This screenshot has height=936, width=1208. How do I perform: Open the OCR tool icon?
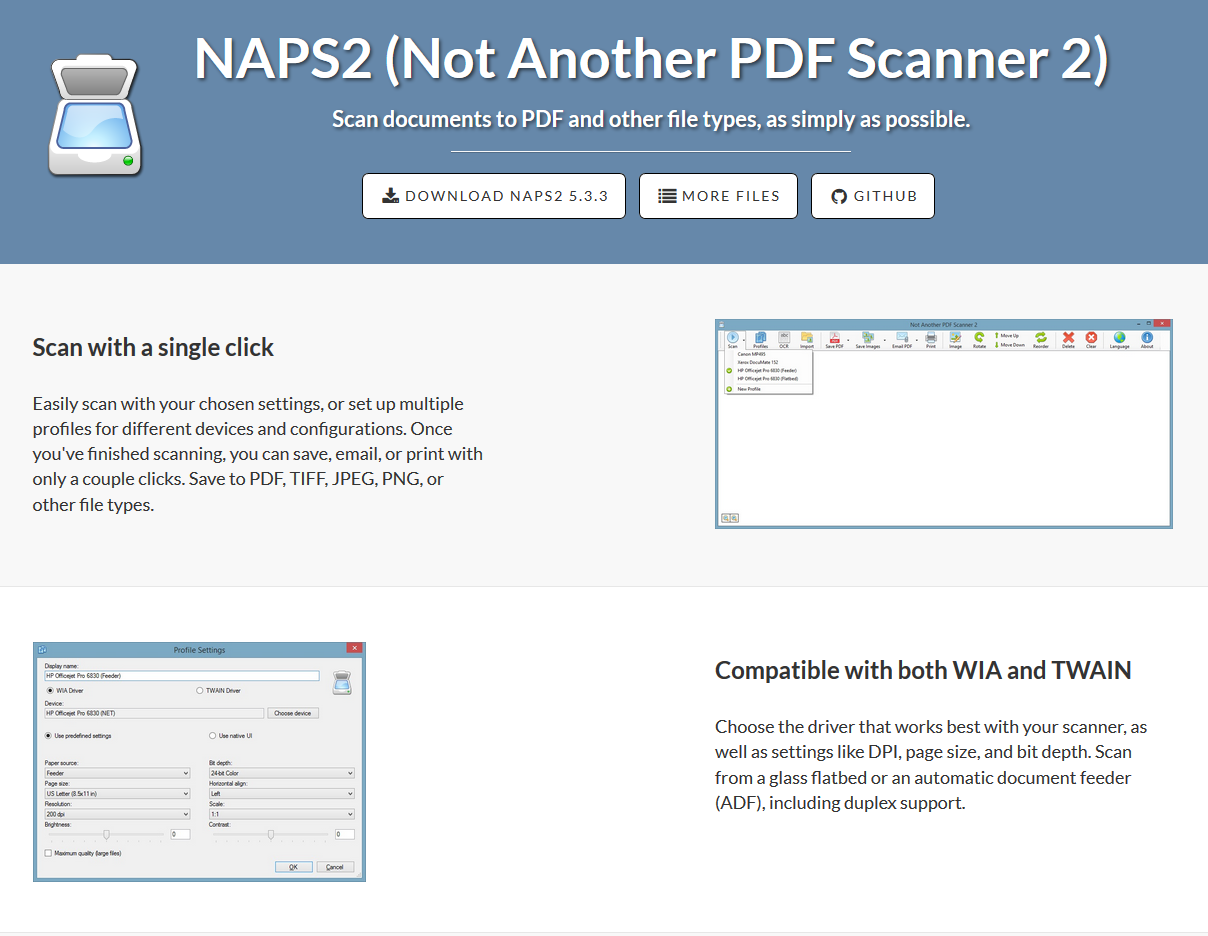coord(784,339)
